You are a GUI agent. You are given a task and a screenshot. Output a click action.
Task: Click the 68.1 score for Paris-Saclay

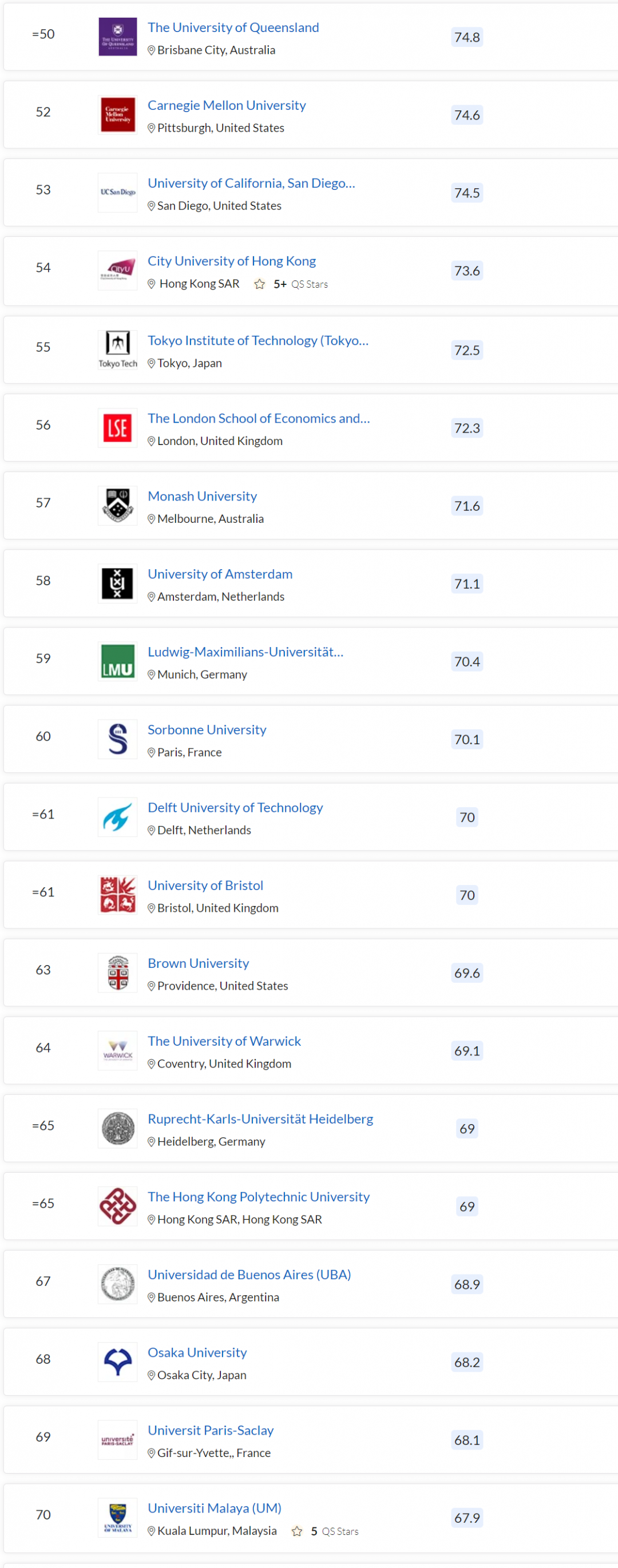pyautogui.click(x=467, y=1440)
